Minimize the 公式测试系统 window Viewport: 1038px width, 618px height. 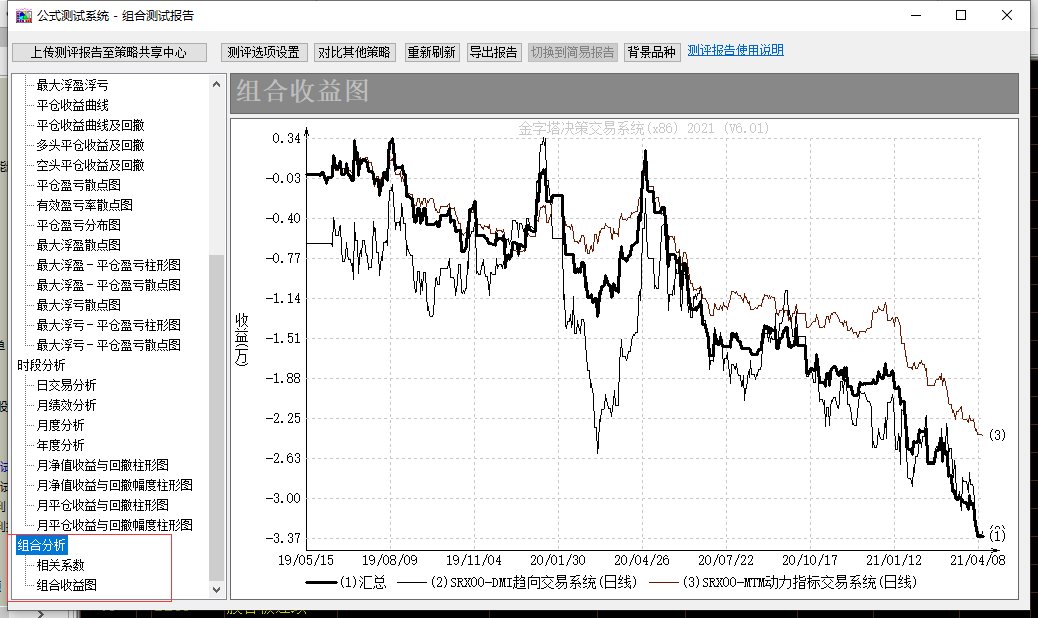(916, 15)
